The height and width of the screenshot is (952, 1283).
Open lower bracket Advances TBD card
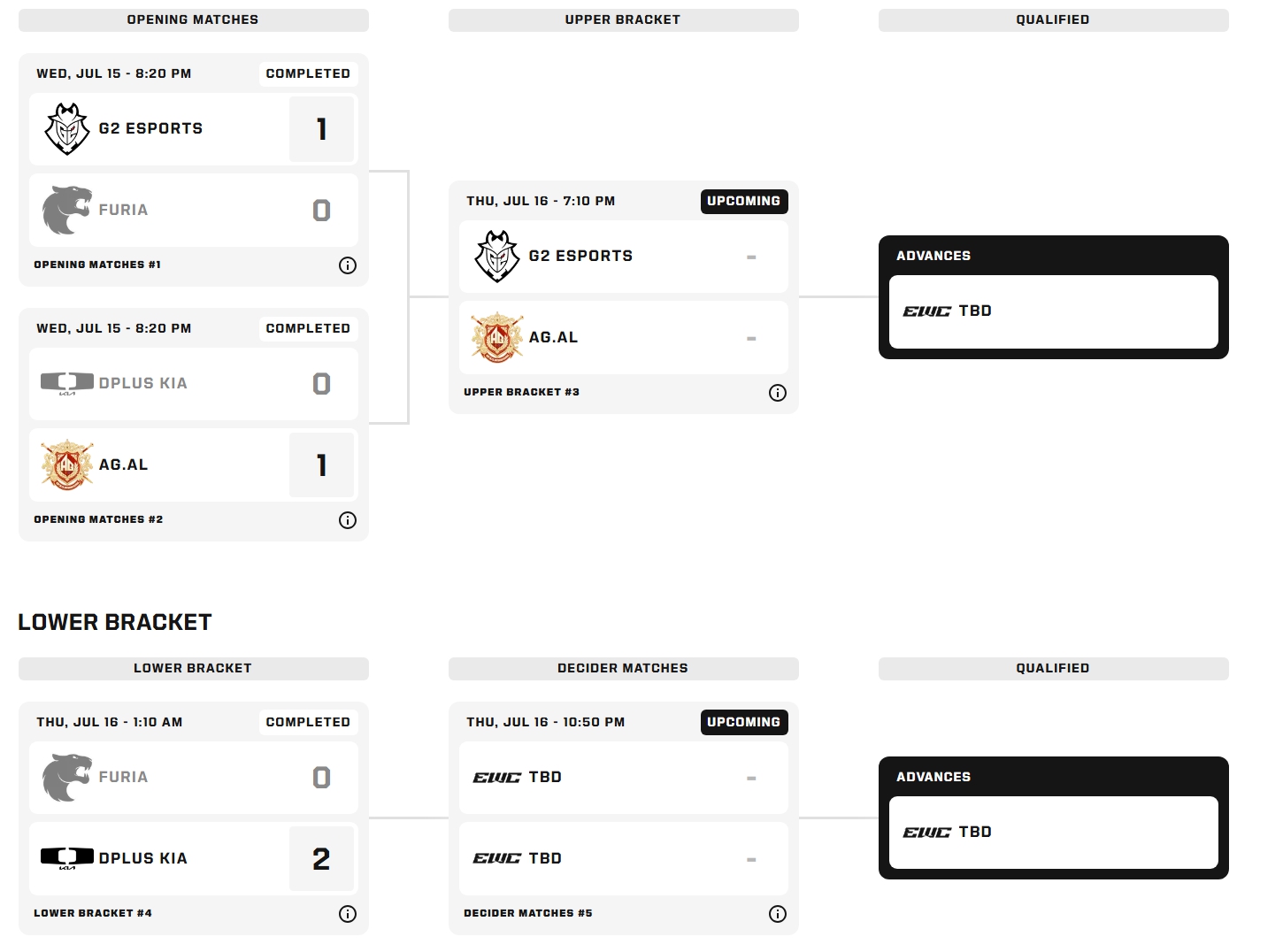(x=1053, y=833)
